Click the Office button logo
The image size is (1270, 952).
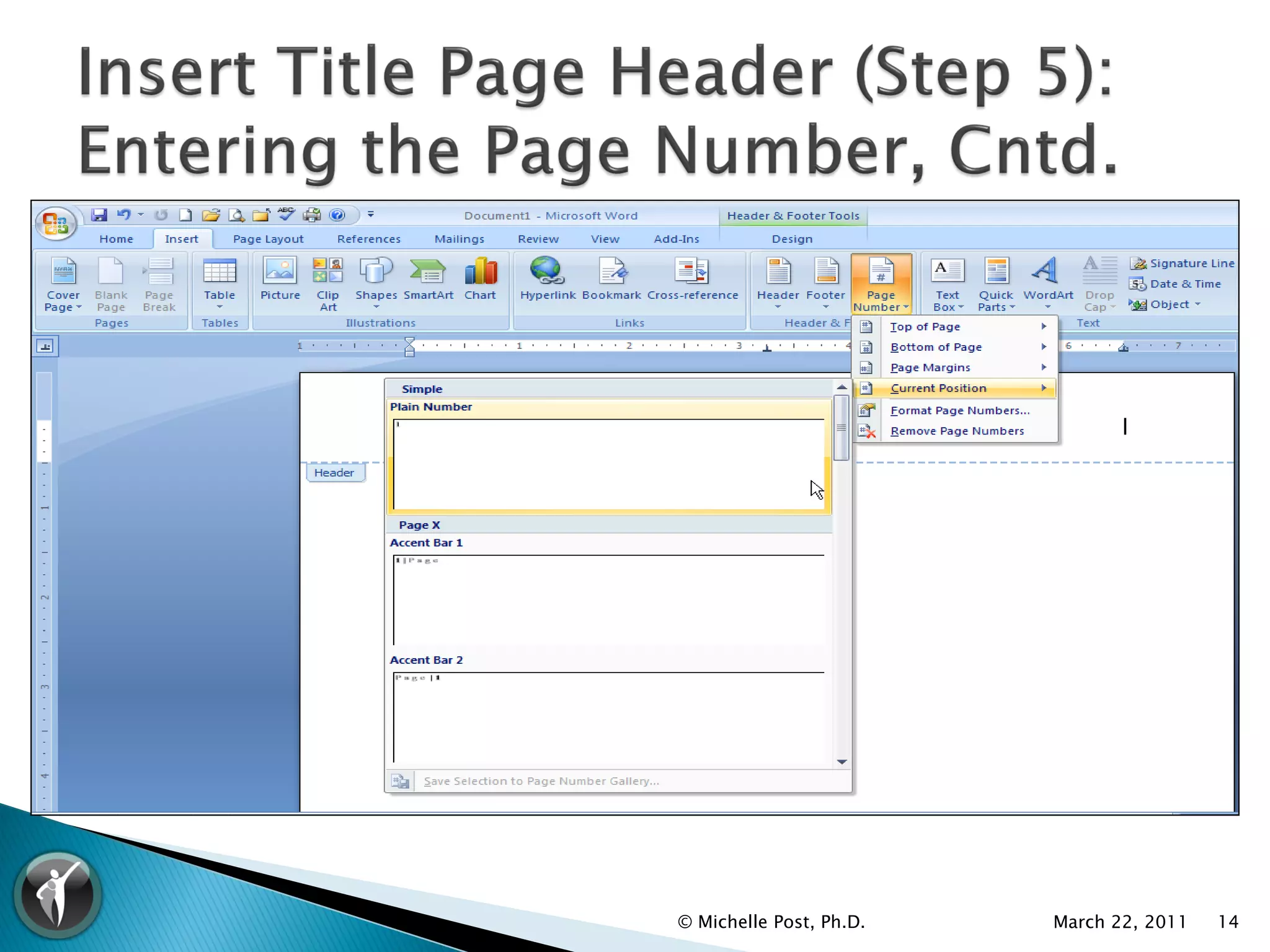point(56,223)
